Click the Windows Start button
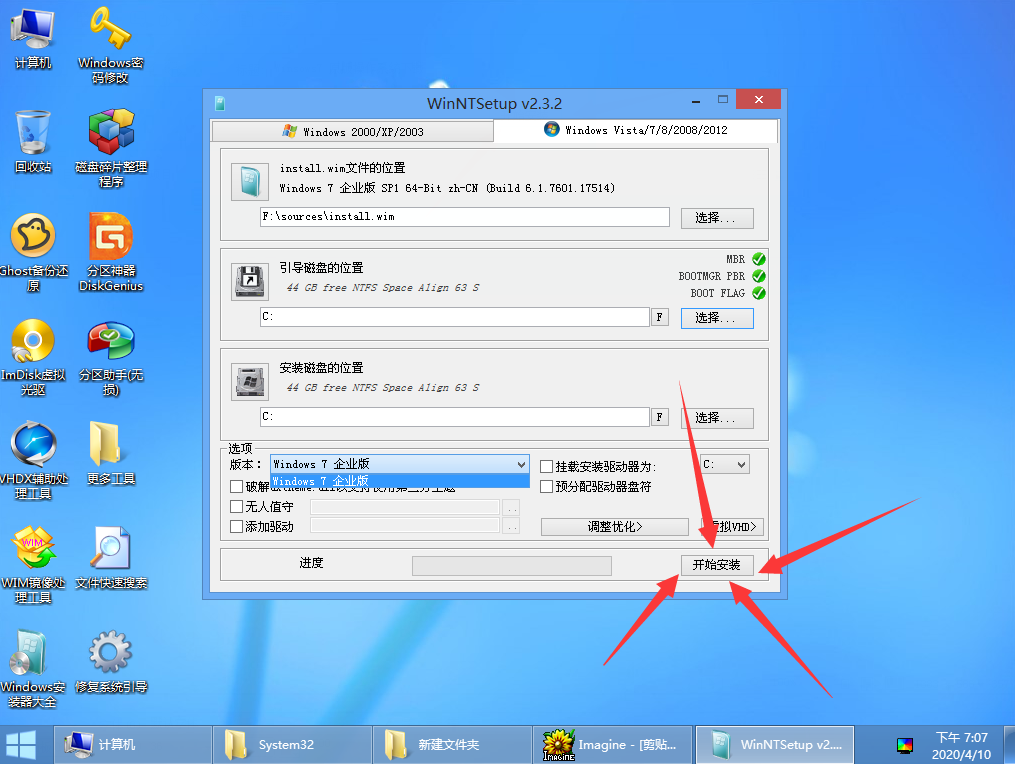This screenshot has width=1015, height=764. click(22, 744)
